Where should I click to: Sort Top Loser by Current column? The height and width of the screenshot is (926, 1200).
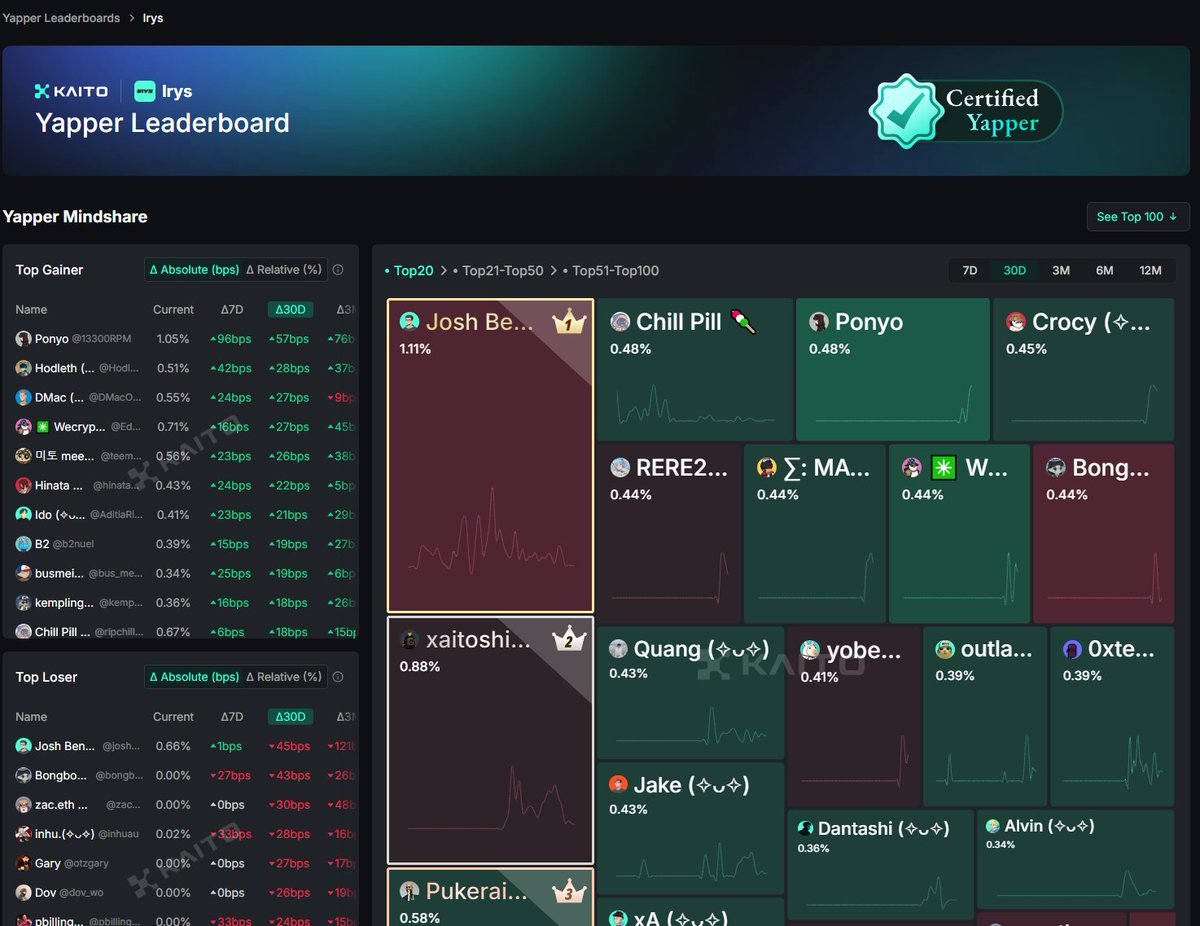click(x=173, y=717)
